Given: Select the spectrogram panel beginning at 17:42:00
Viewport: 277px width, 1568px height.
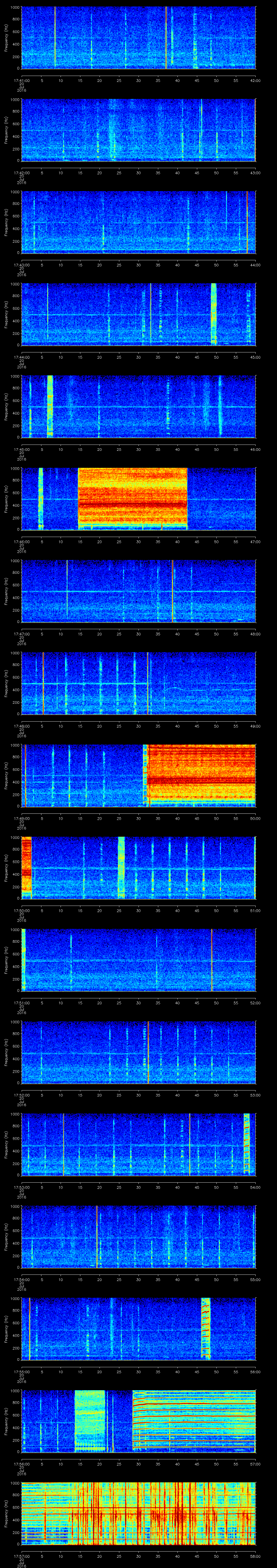Looking at the screenshot, I should (138, 130).
